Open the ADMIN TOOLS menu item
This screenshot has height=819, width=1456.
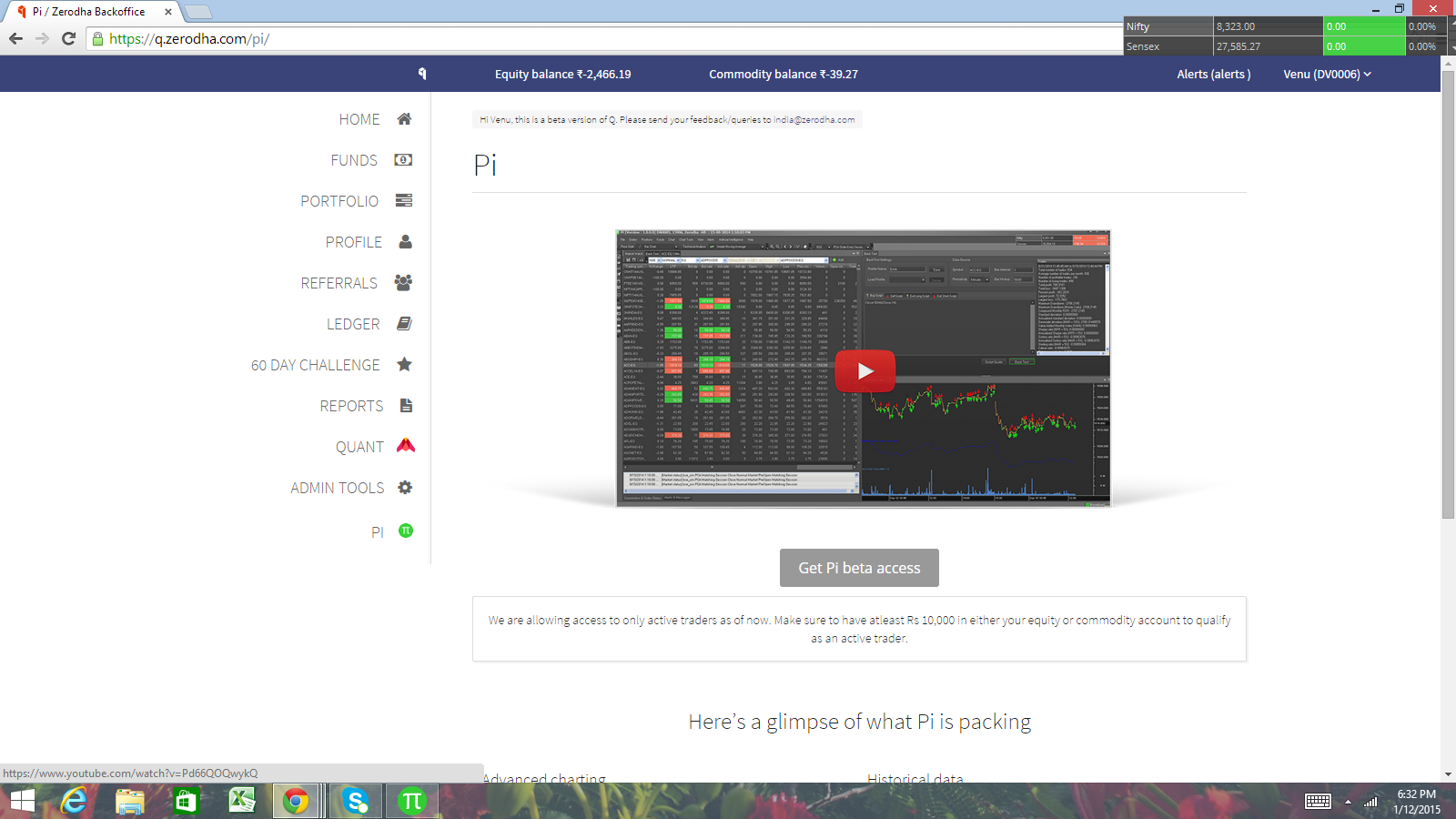(338, 488)
